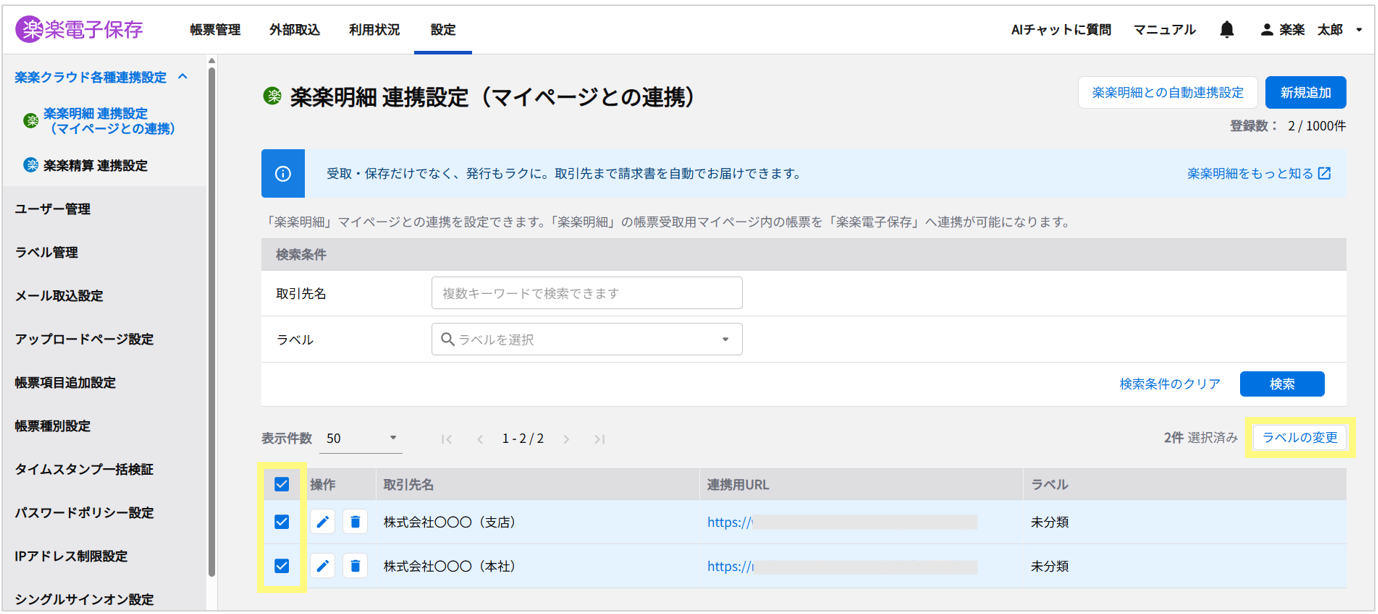Viewport: 1378px width, 614px height.
Task: Click the user avatar icon next to 楽楽 太郎
Action: coord(1267,30)
